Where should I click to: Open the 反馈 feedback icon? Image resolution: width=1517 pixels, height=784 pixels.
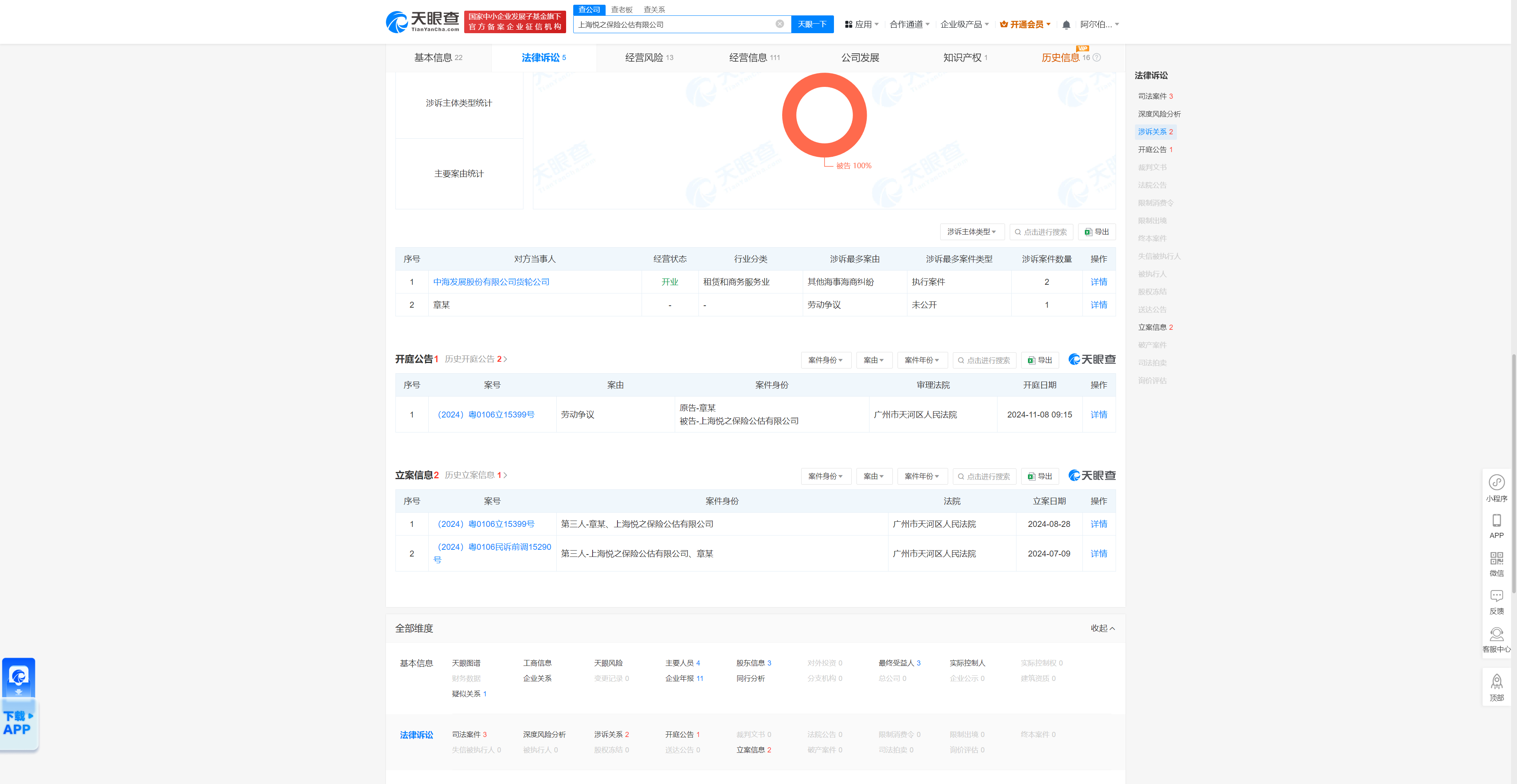[x=1496, y=603]
